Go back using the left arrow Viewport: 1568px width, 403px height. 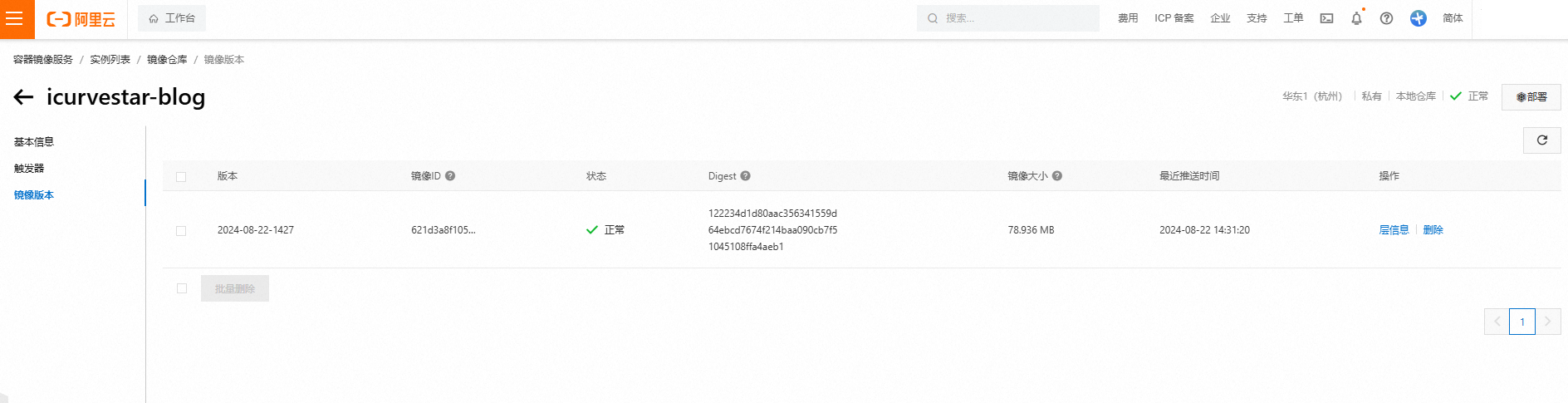click(23, 97)
